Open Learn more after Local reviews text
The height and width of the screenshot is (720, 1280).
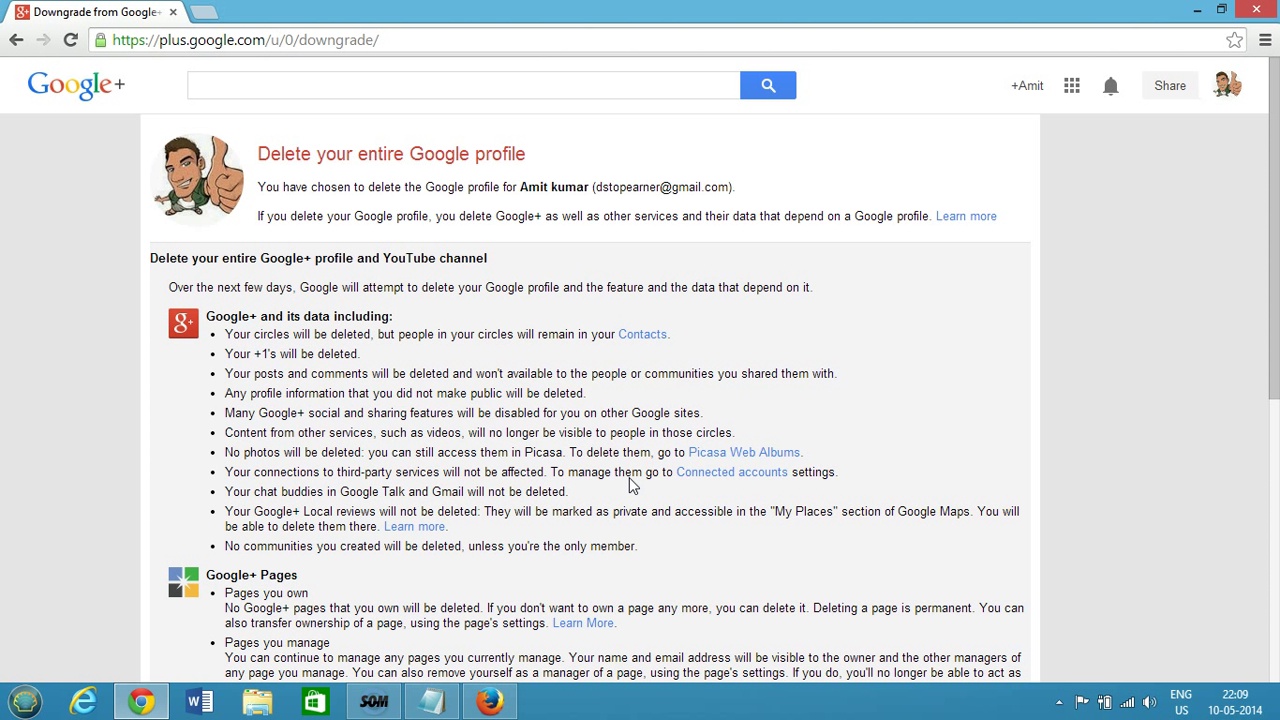click(414, 526)
